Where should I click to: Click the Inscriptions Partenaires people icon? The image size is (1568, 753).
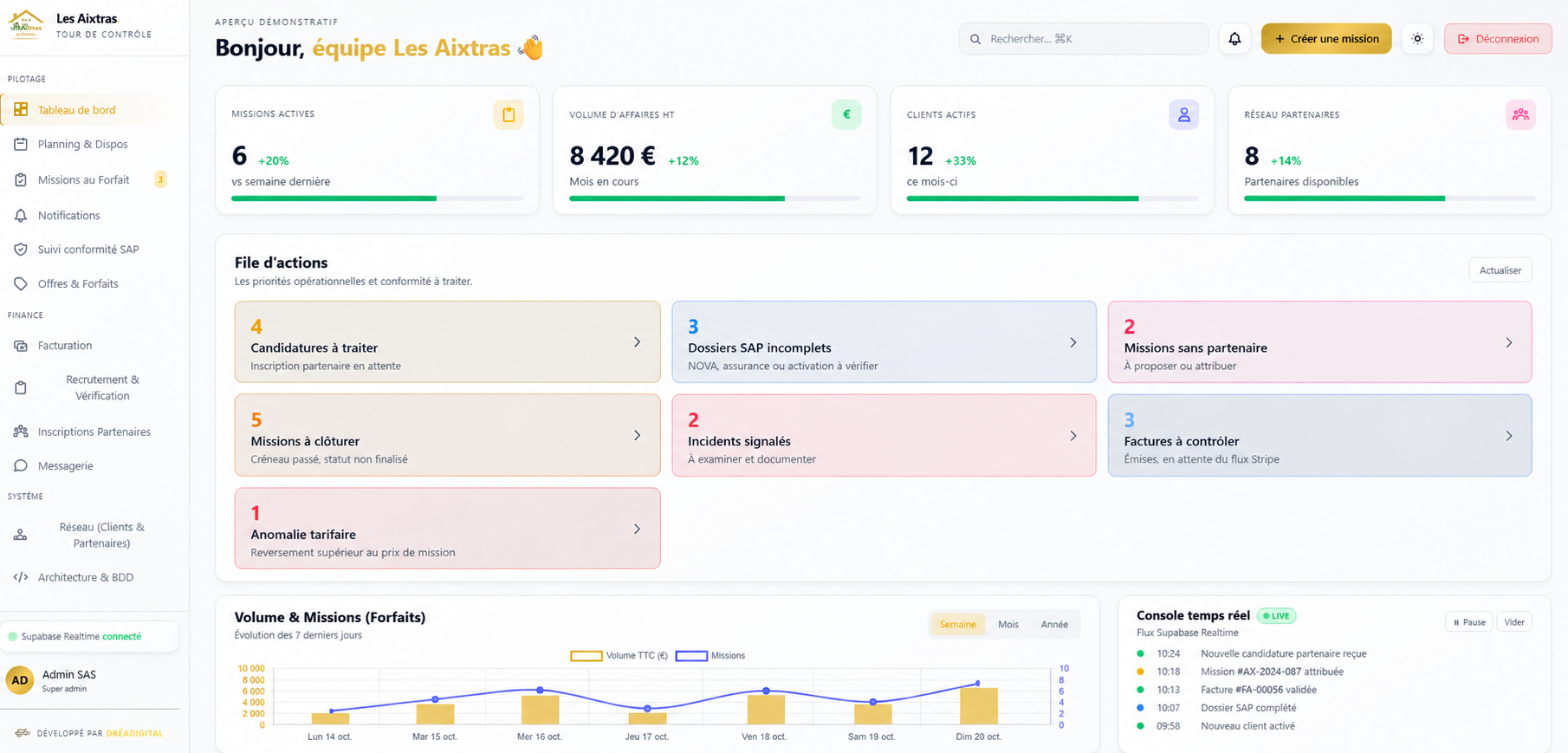click(x=21, y=432)
